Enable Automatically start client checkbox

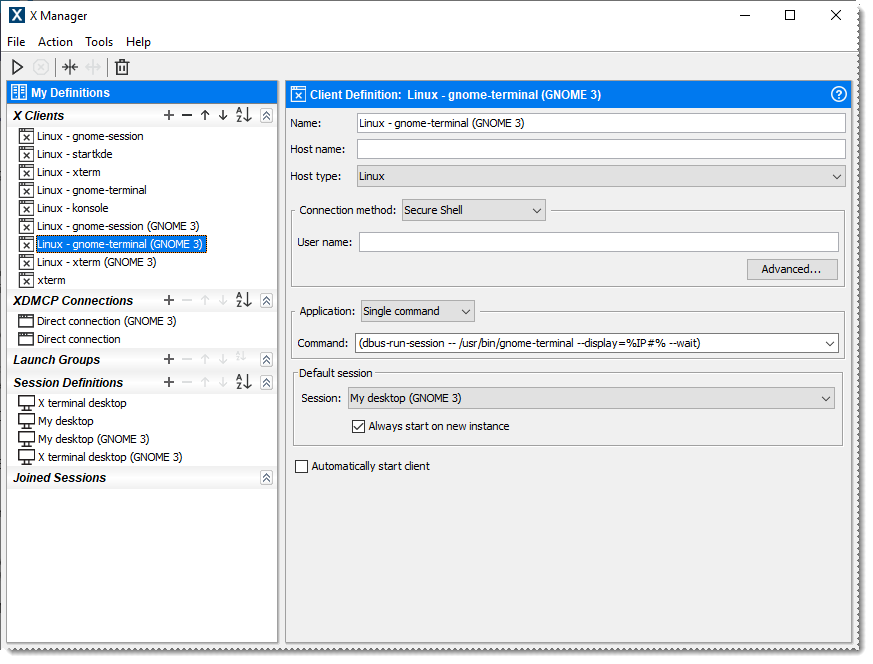[x=302, y=466]
